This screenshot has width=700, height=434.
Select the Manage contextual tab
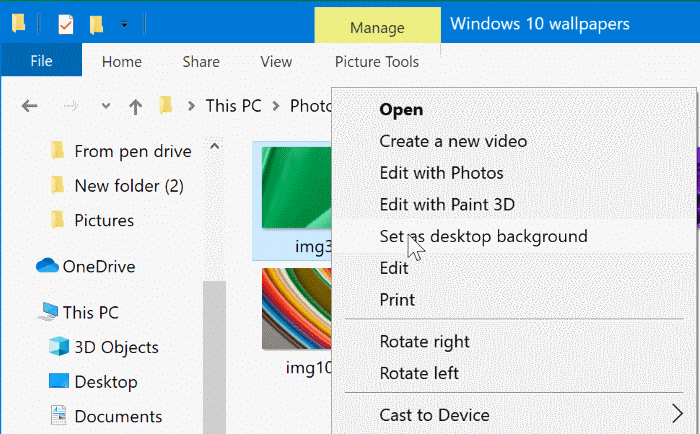377,27
